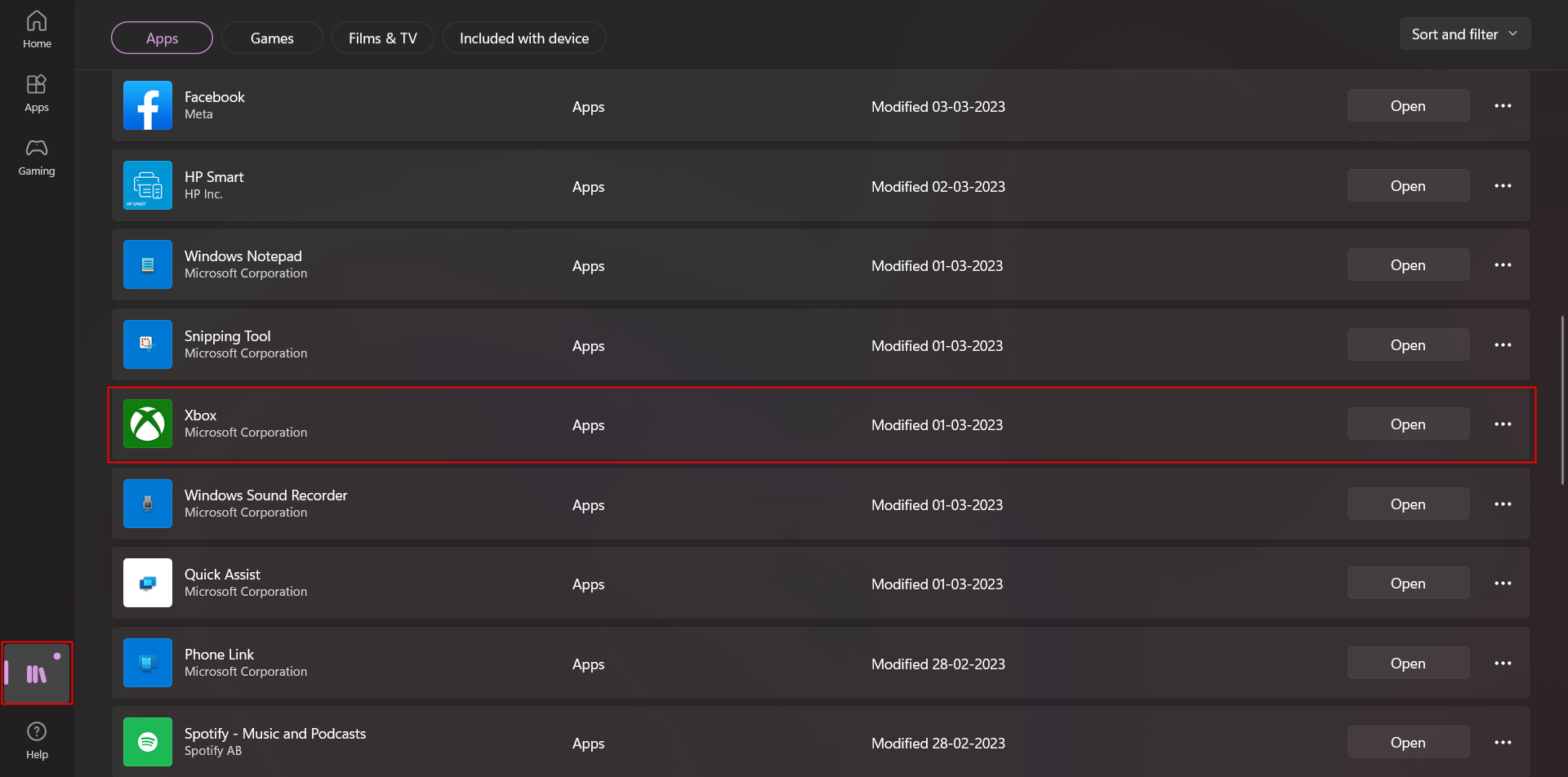The height and width of the screenshot is (777, 1568).
Task: Open the Xbox app
Action: [x=1408, y=424]
